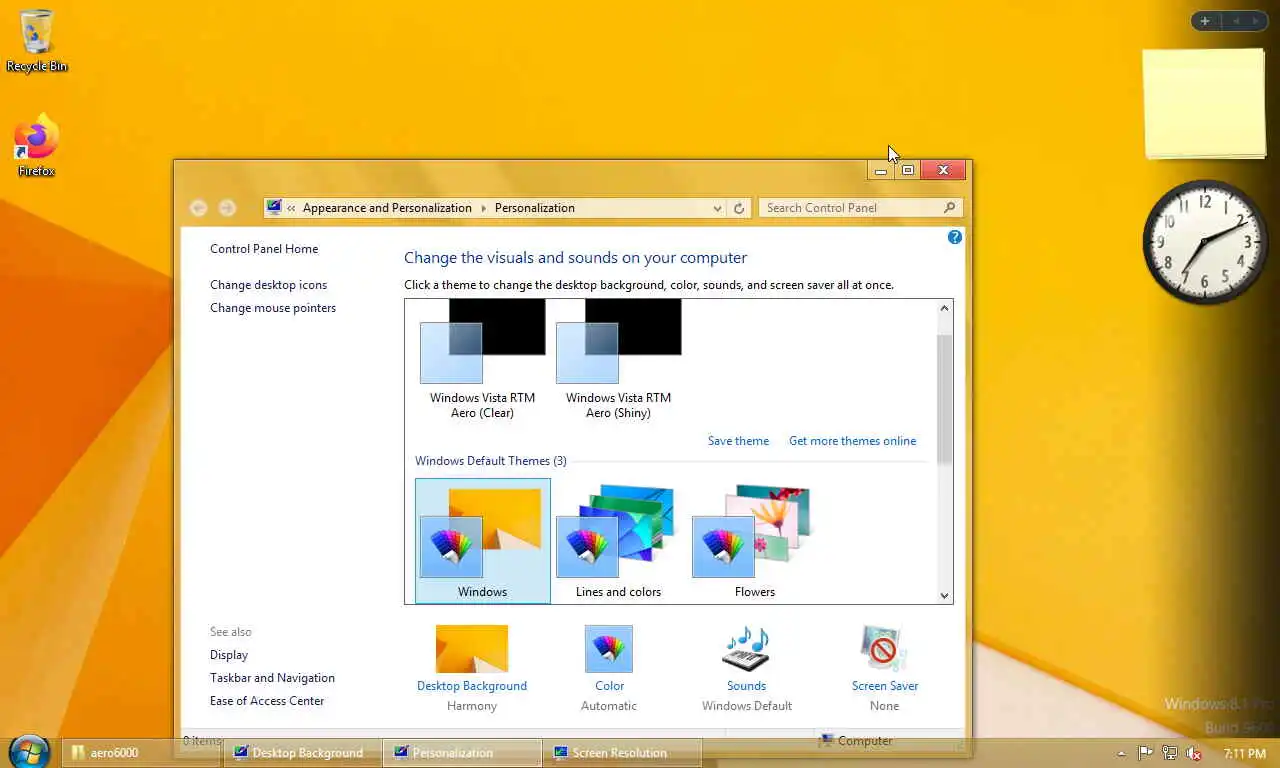
Task: Click the Personalization breadcrumb segment
Action: [535, 208]
